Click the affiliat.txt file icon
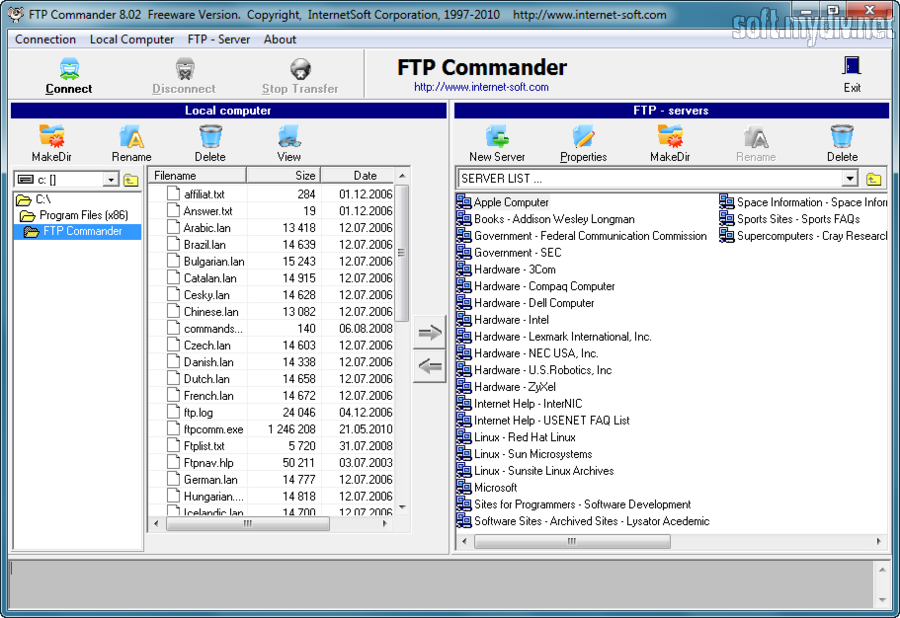The width and height of the screenshot is (900, 618). (x=173, y=194)
